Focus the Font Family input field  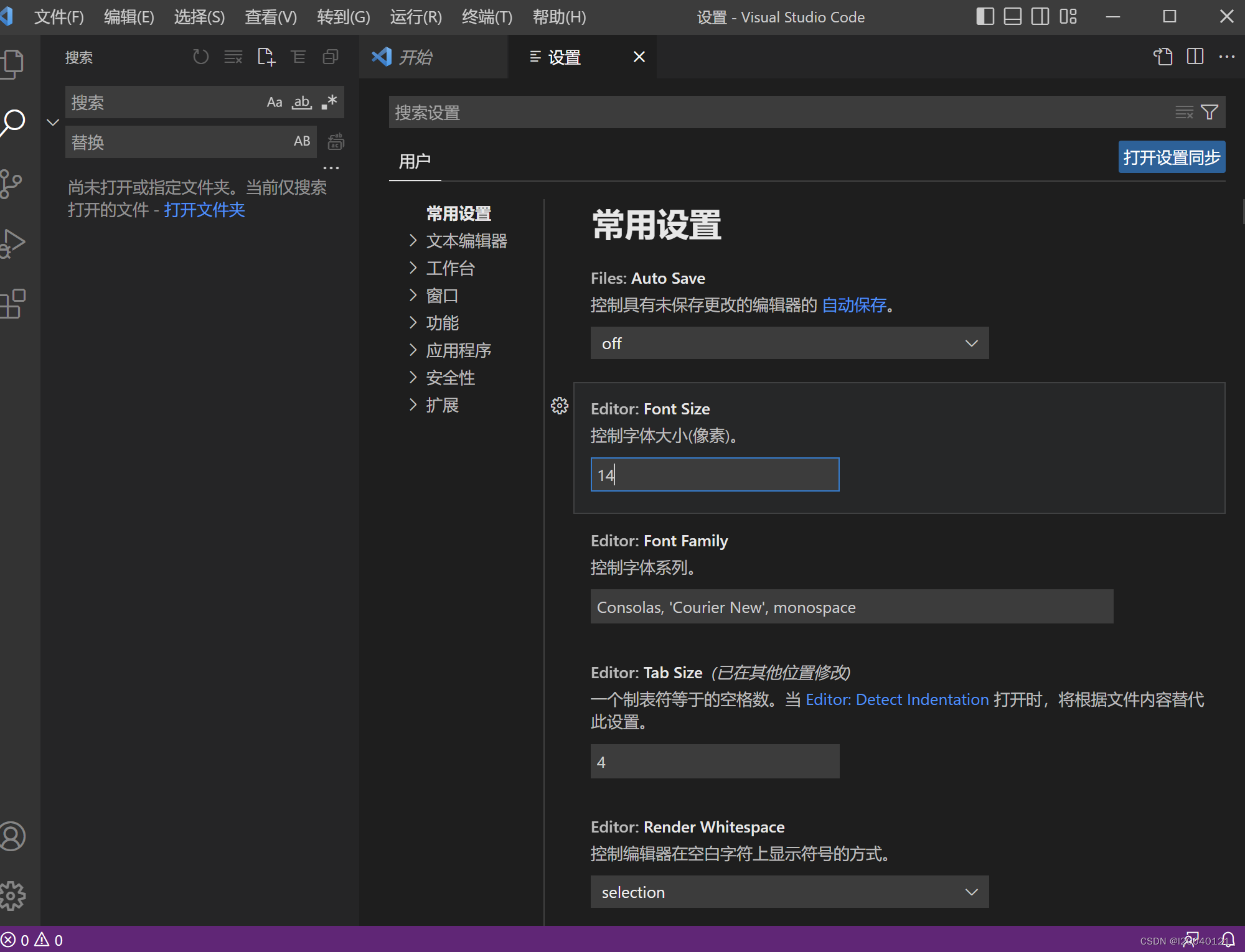pos(852,607)
